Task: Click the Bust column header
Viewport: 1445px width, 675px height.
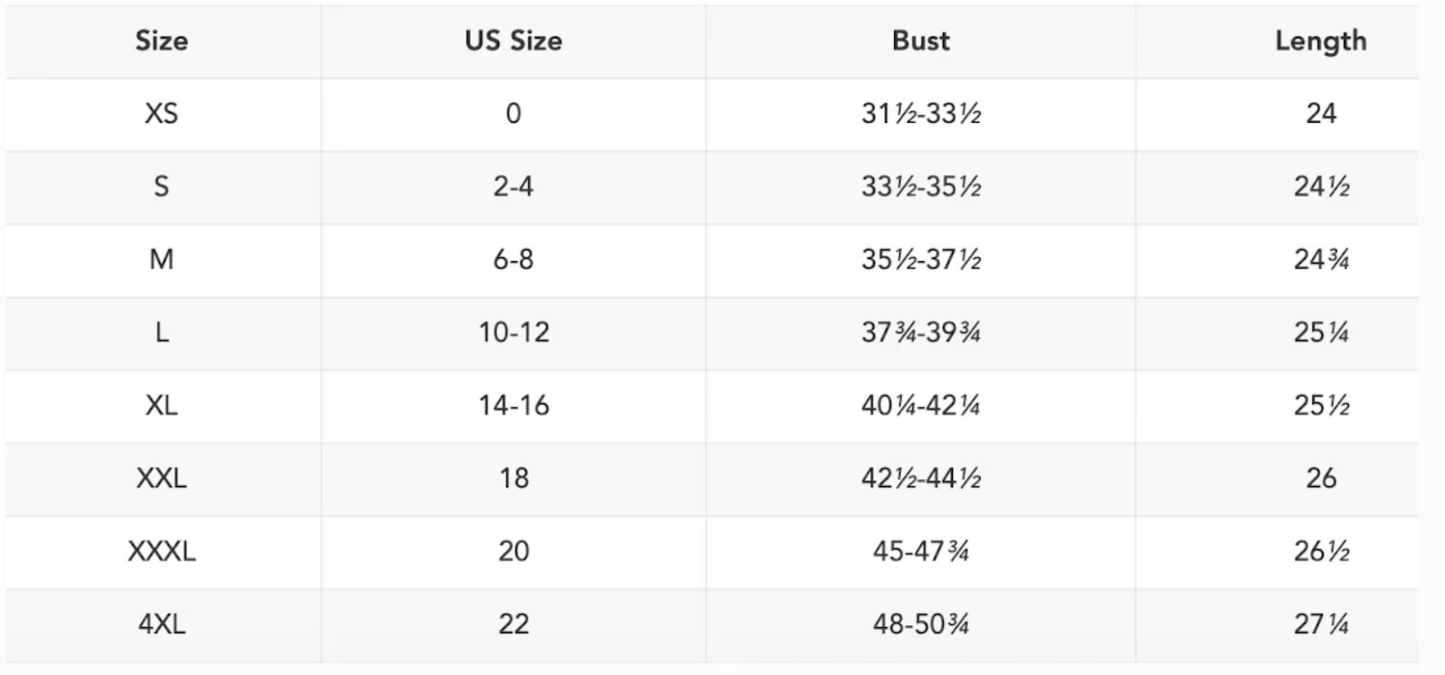Action: (x=920, y=41)
